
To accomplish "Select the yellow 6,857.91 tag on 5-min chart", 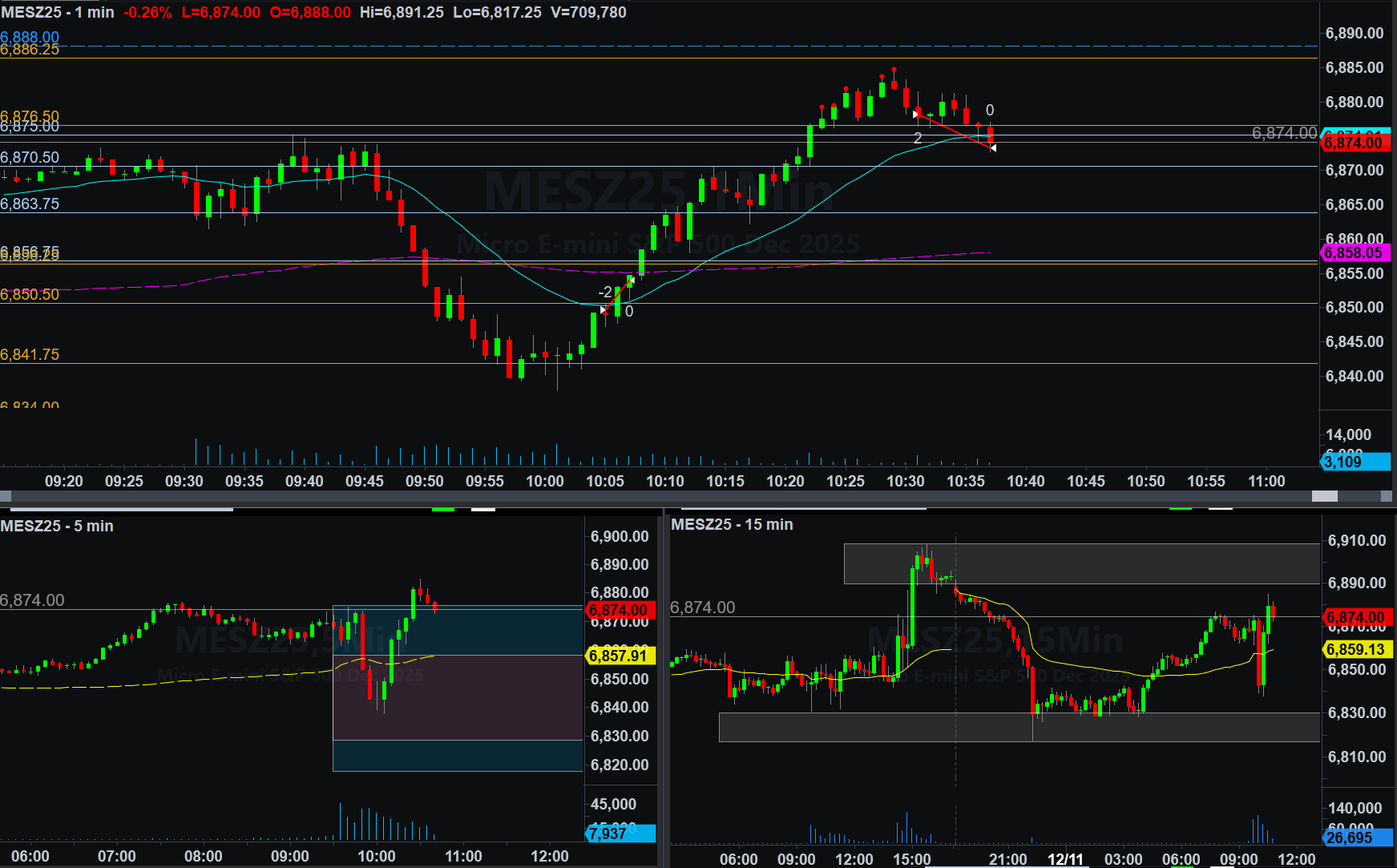I will [x=620, y=656].
